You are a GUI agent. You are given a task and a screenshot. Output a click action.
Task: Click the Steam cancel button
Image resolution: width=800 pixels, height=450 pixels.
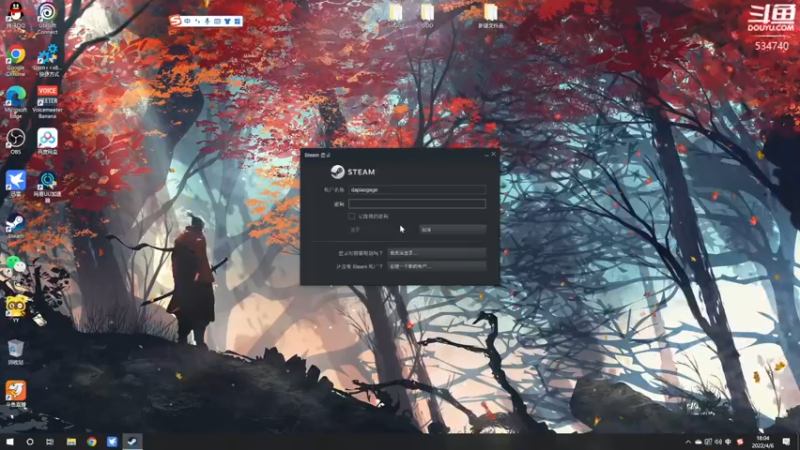pyautogui.click(x=453, y=230)
